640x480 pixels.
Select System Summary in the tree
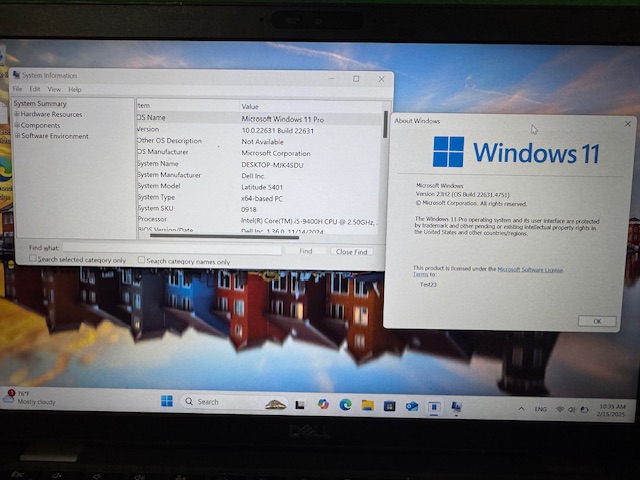(40, 103)
